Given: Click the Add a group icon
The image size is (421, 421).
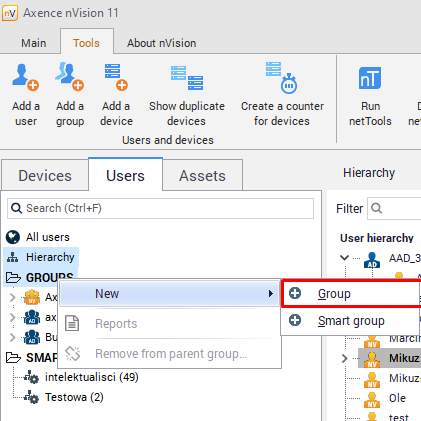Looking at the screenshot, I should point(69,77).
